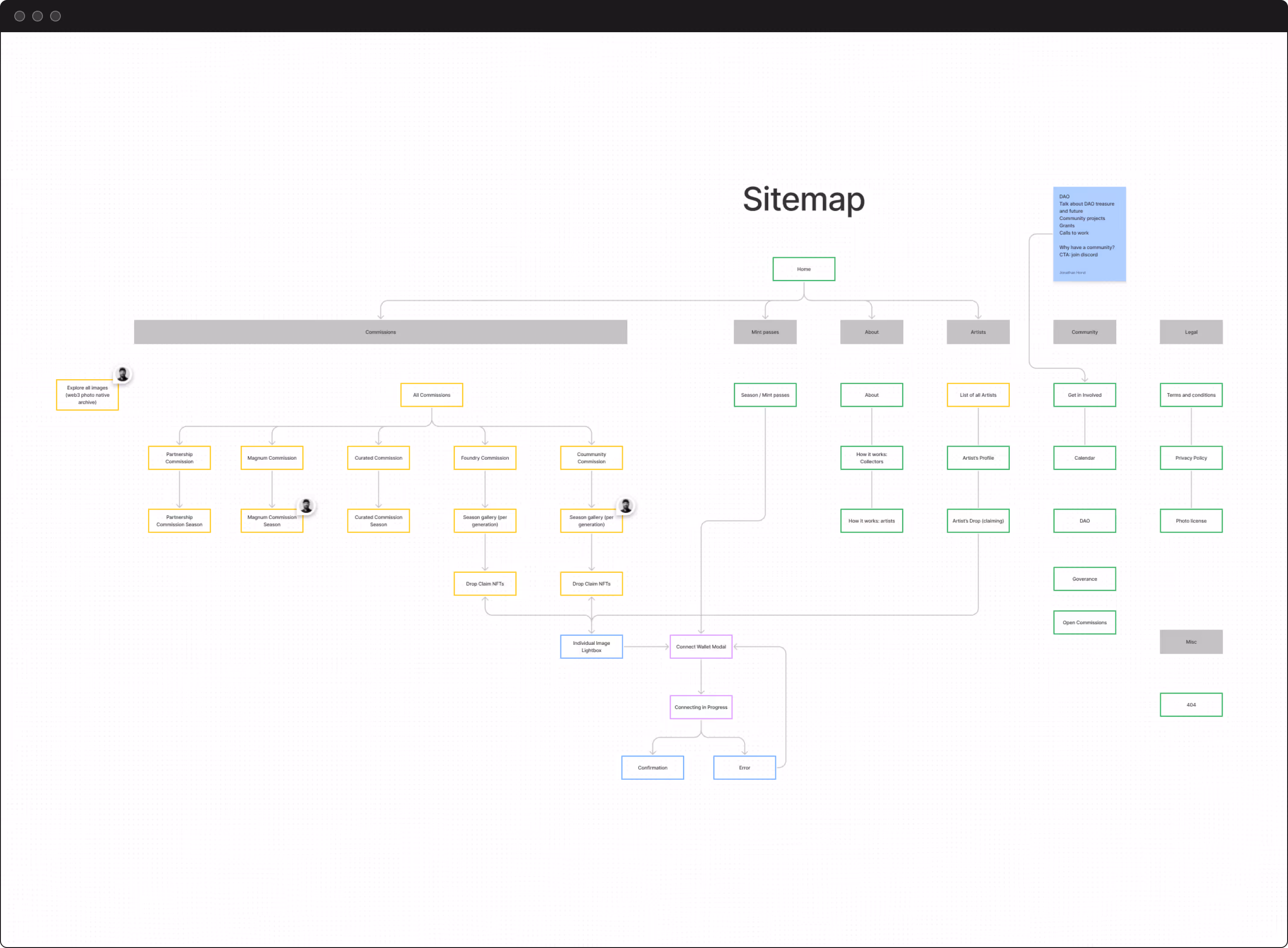Image resolution: width=1288 pixels, height=948 pixels.
Task: Select the gray Commissions header bar
Action: (380, 332)
